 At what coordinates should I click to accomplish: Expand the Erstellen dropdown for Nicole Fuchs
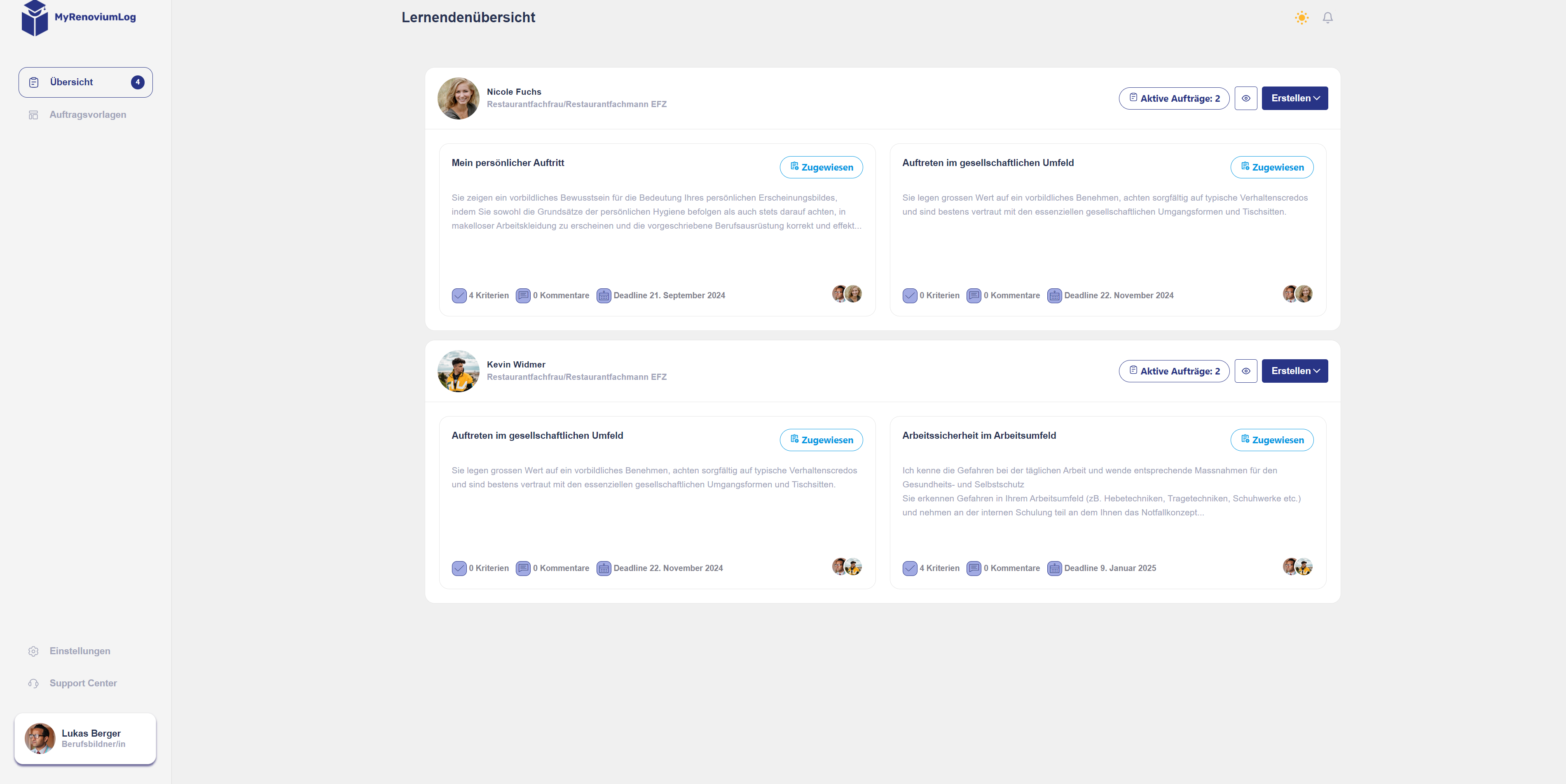pos(1295,98)
